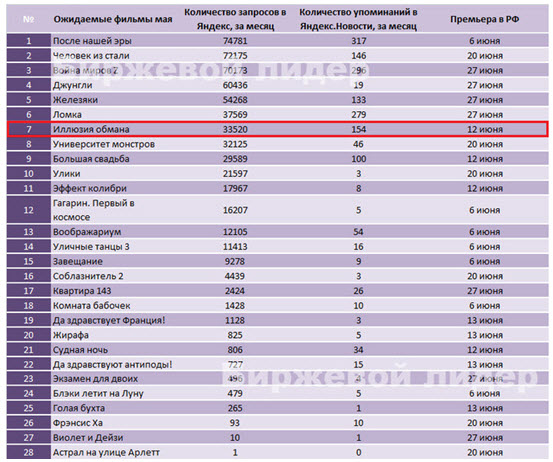
Task: Click the film title 'Ломка'
Action: [67, 115]
